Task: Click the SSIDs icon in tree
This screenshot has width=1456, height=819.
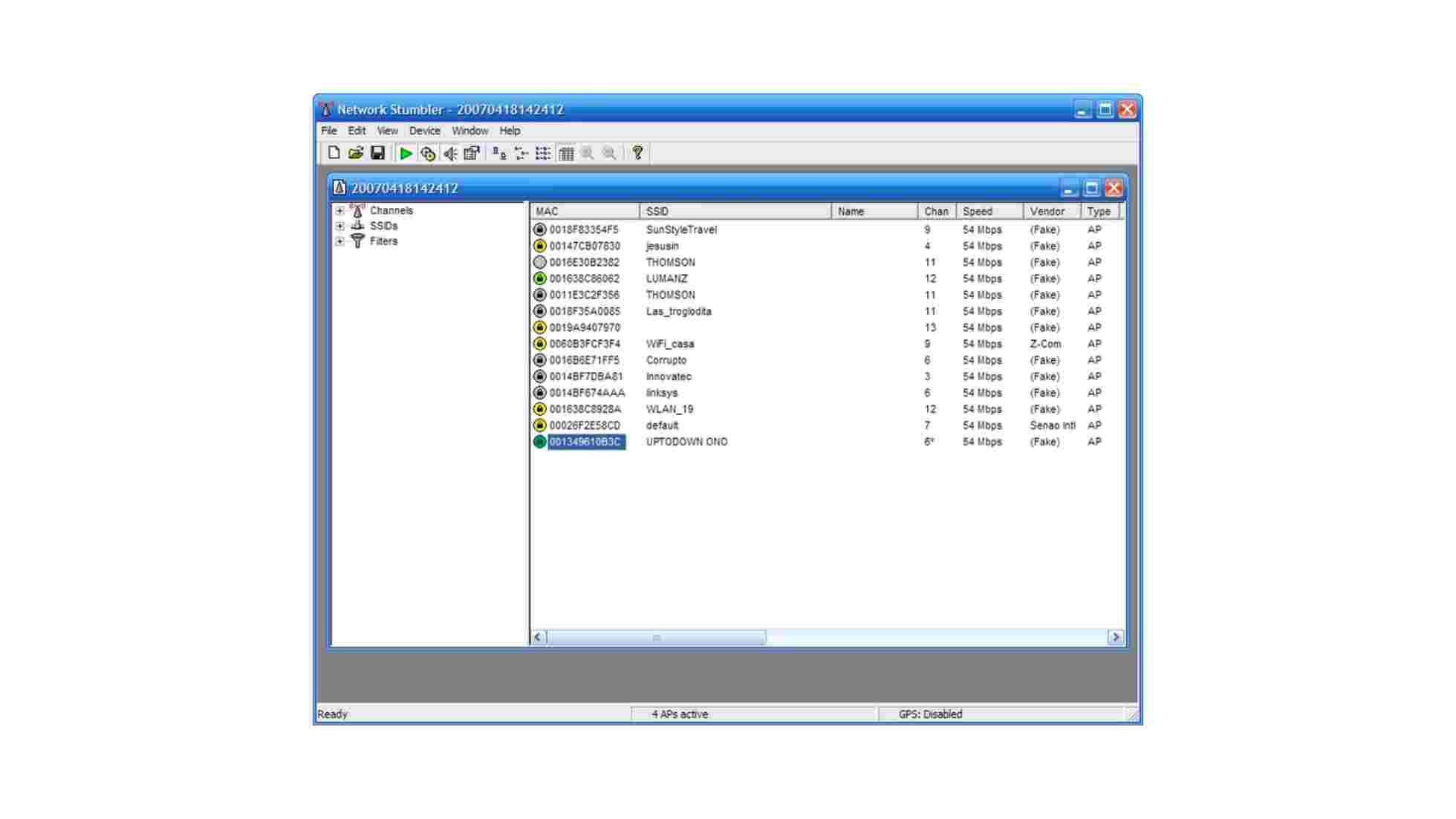Action: click(357, 226)
